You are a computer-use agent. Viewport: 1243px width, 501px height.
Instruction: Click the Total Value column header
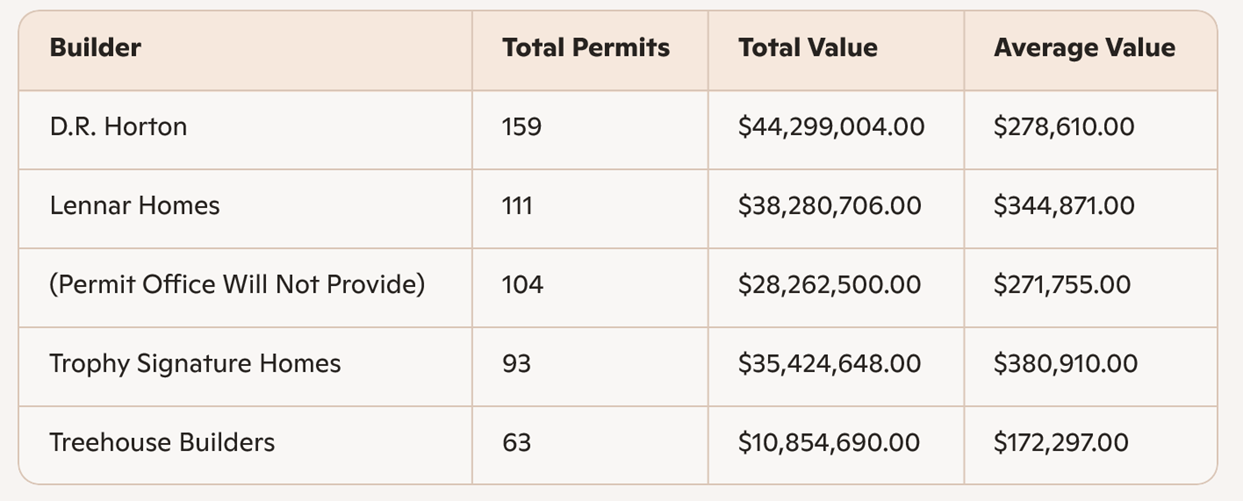(x=808, y=48)
